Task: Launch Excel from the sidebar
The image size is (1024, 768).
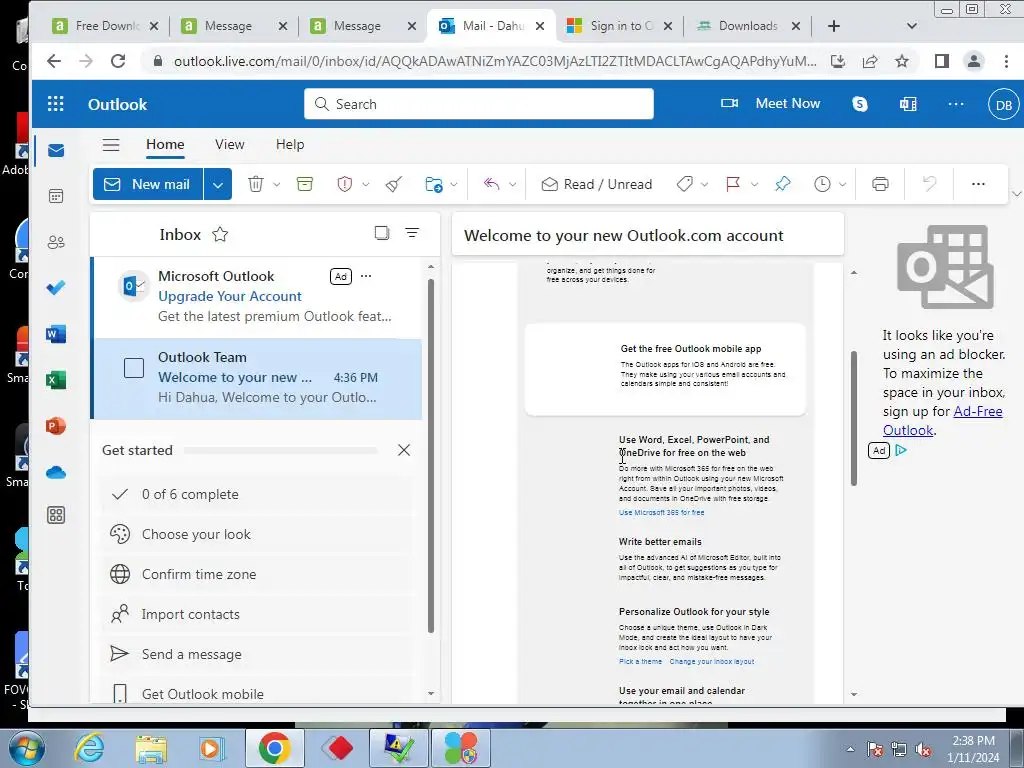Action: pyautogui.click(x=56, y=380)
